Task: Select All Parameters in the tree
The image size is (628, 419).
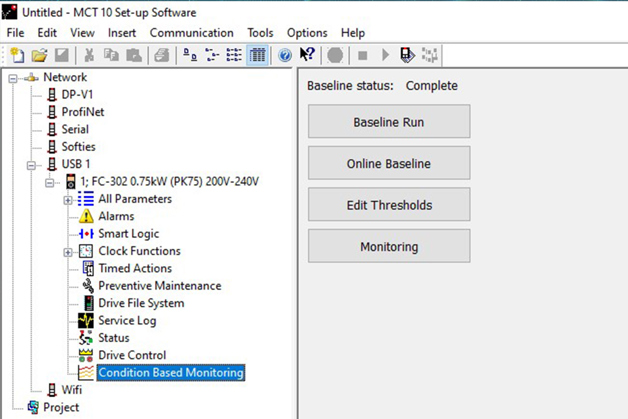Action: tap(135, 199)
